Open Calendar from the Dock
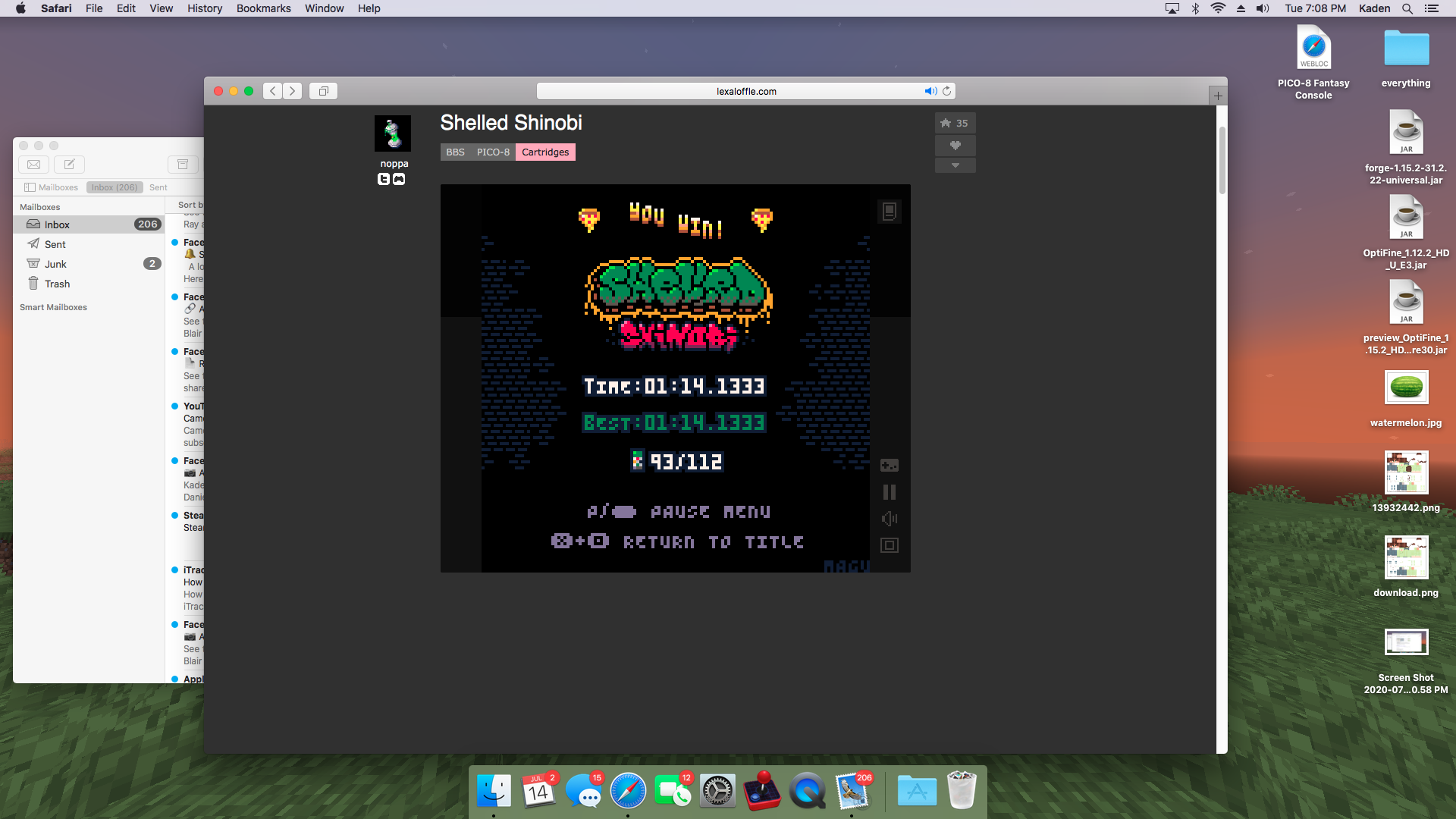Screen dimensions: 1456x819 click(538, 792)
